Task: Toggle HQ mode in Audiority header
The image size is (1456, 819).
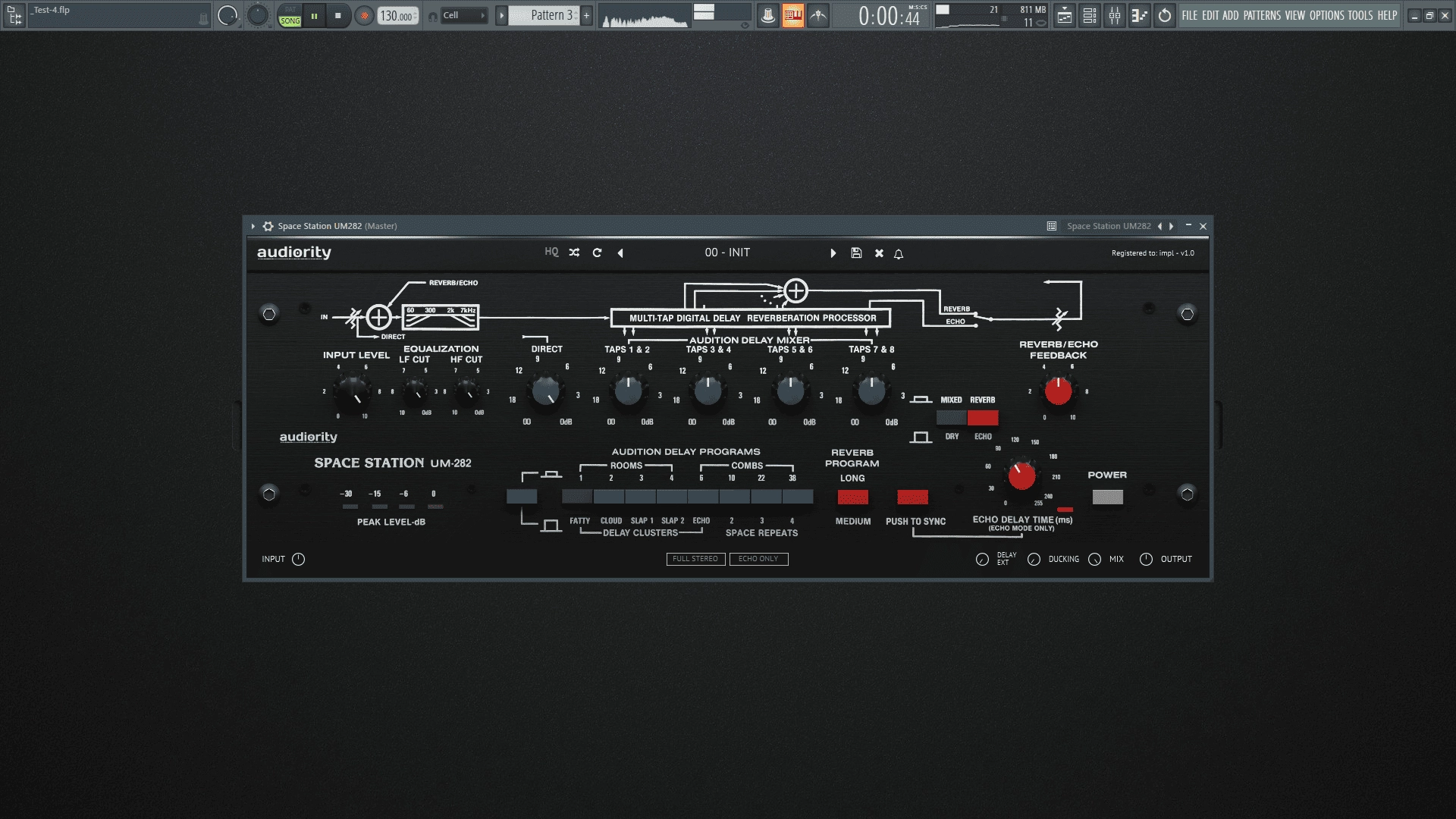Action: [551, 253]
